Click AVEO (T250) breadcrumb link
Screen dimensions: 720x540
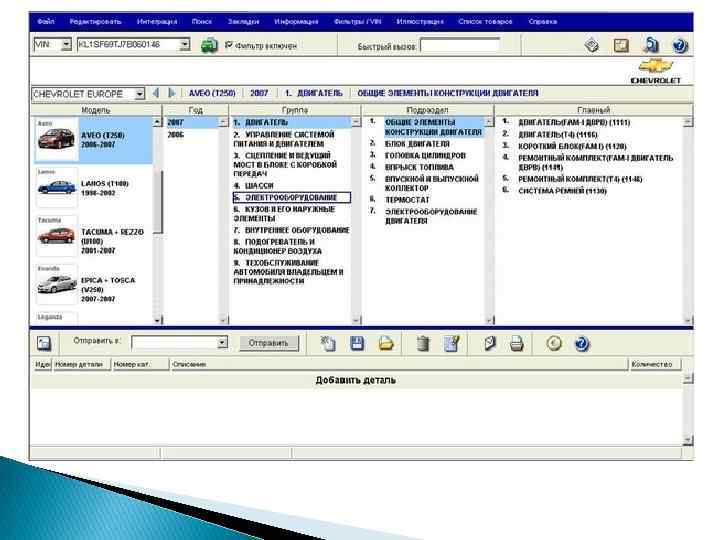coord(212,93)
